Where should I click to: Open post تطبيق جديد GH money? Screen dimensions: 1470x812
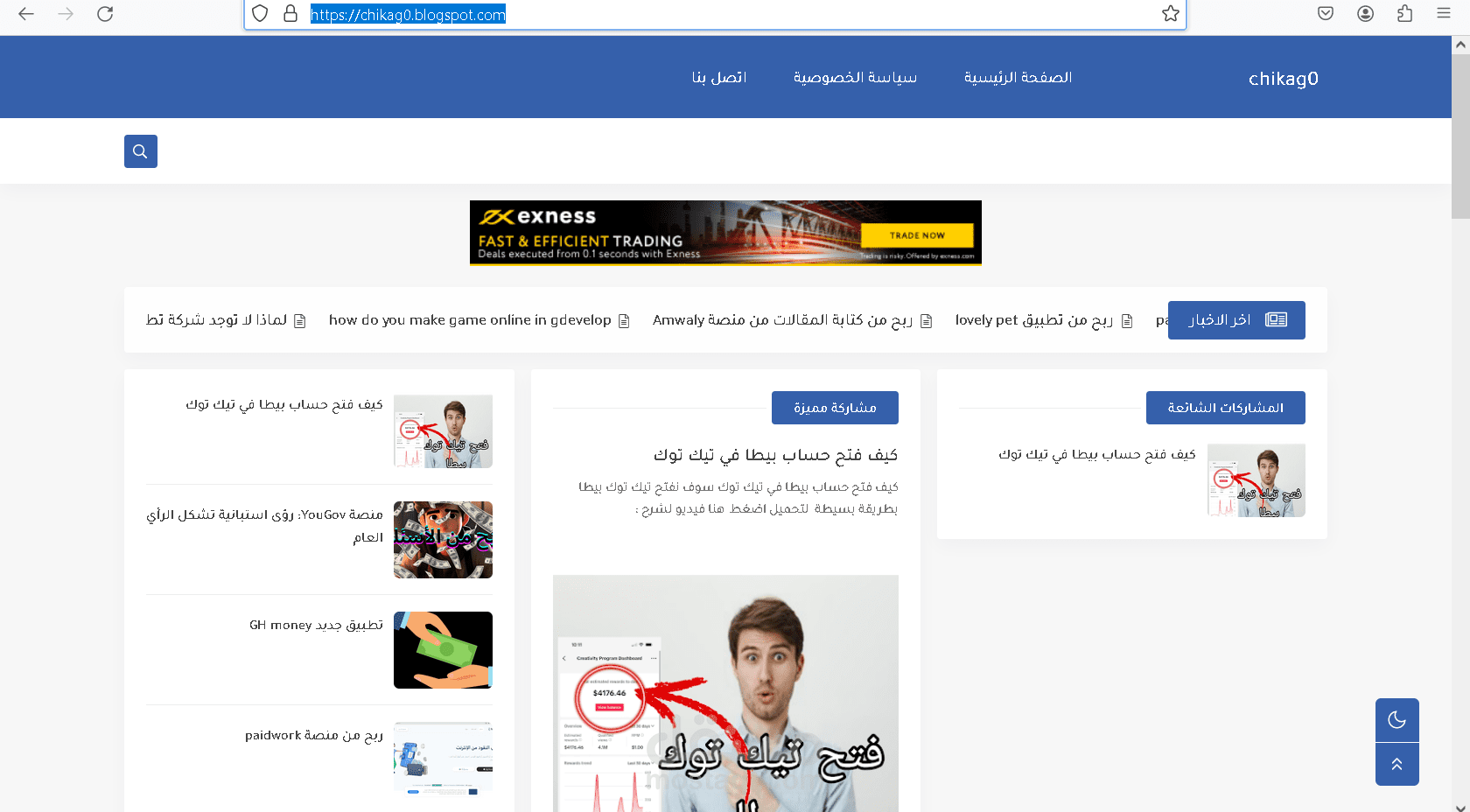point(316,625)
